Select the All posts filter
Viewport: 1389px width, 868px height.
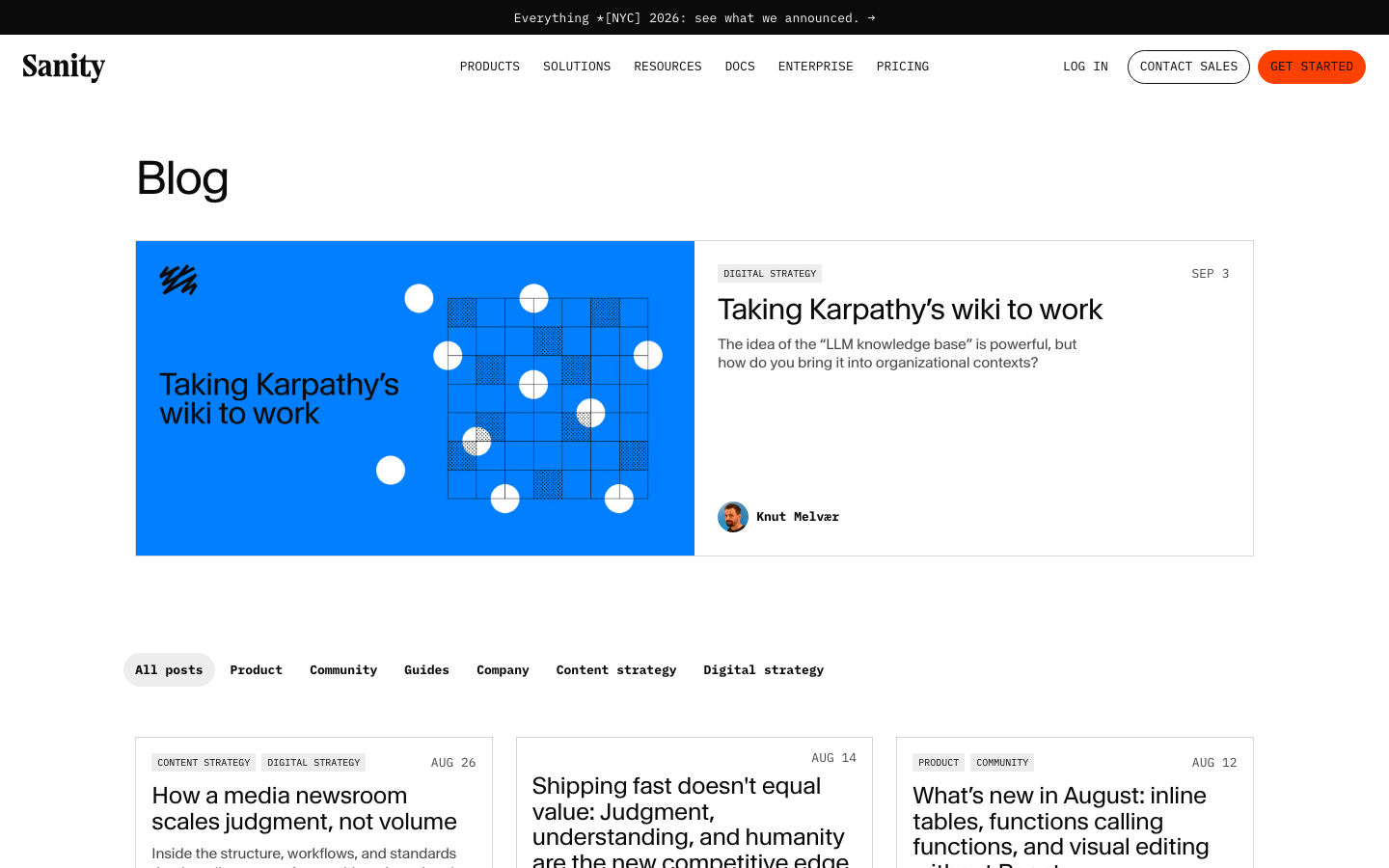coord(169,669)
